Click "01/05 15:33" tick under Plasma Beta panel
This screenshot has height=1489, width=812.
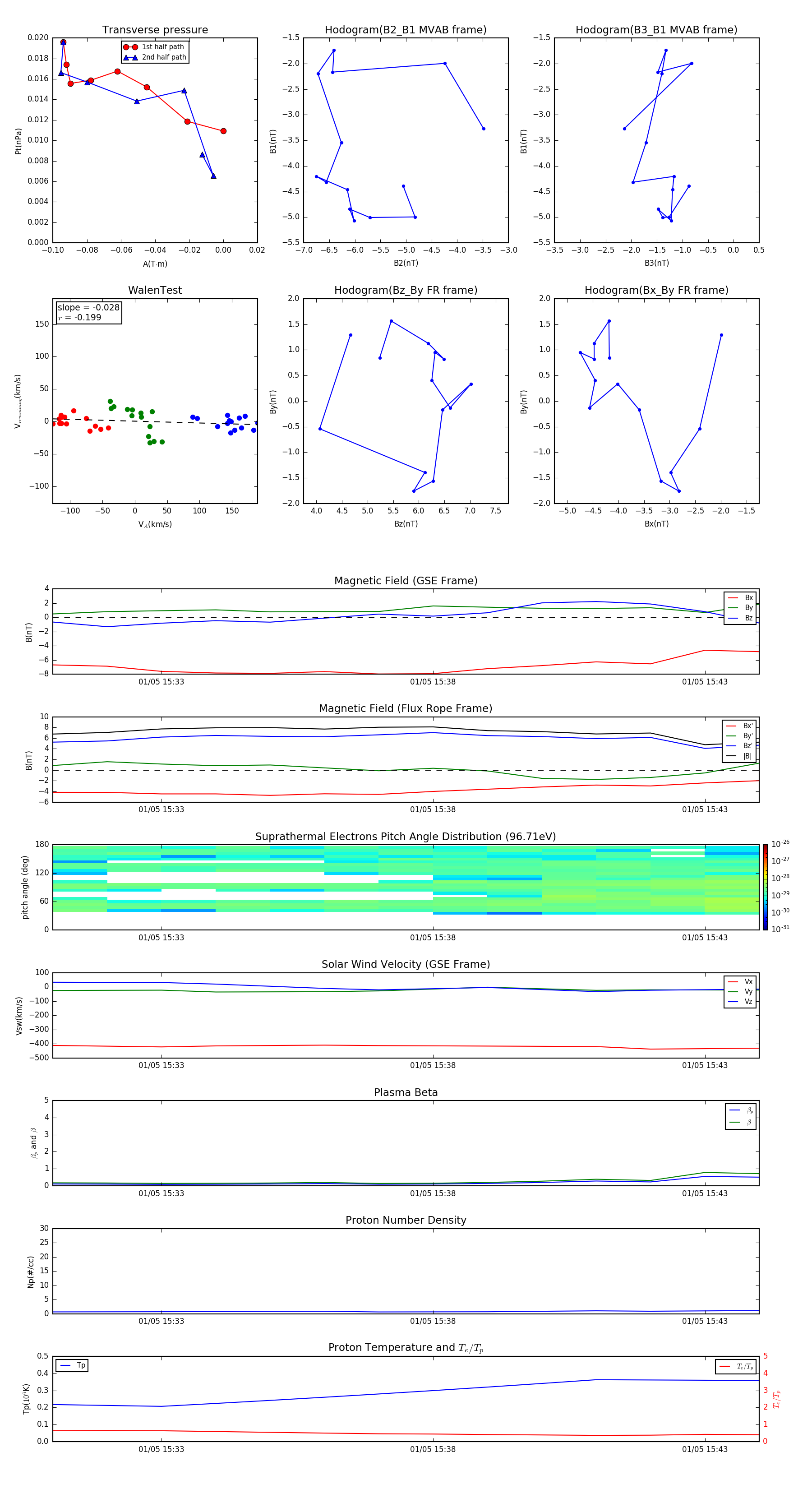click(161, 1193)
